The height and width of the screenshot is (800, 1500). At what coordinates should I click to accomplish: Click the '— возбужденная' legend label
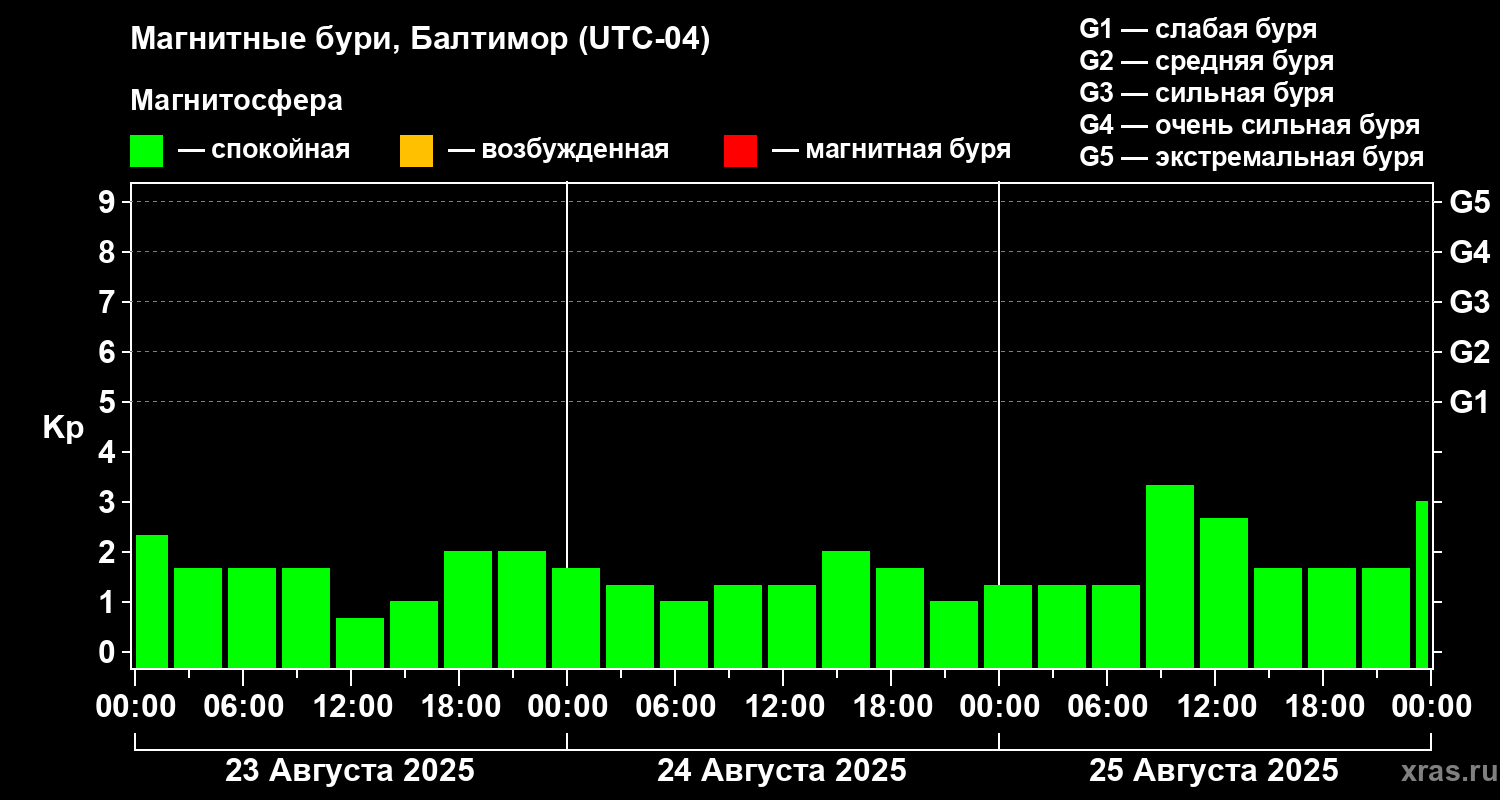click(558, 150)
